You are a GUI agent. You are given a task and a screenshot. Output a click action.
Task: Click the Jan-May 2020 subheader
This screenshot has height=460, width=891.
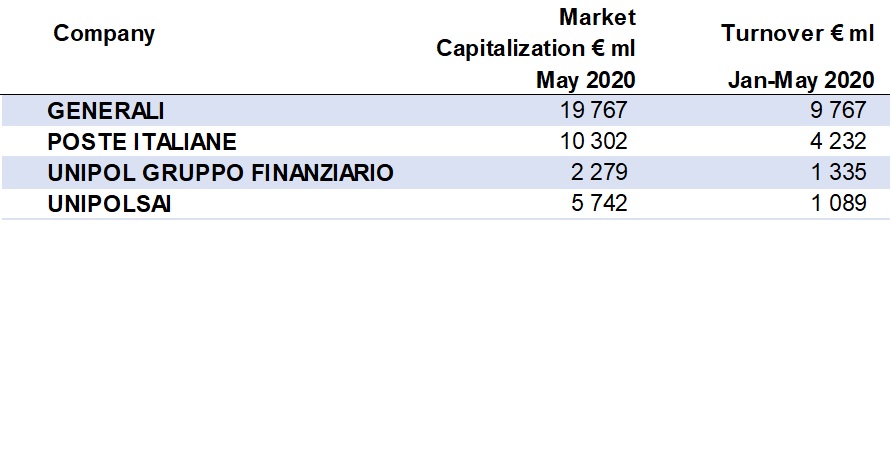pos(800,80)
